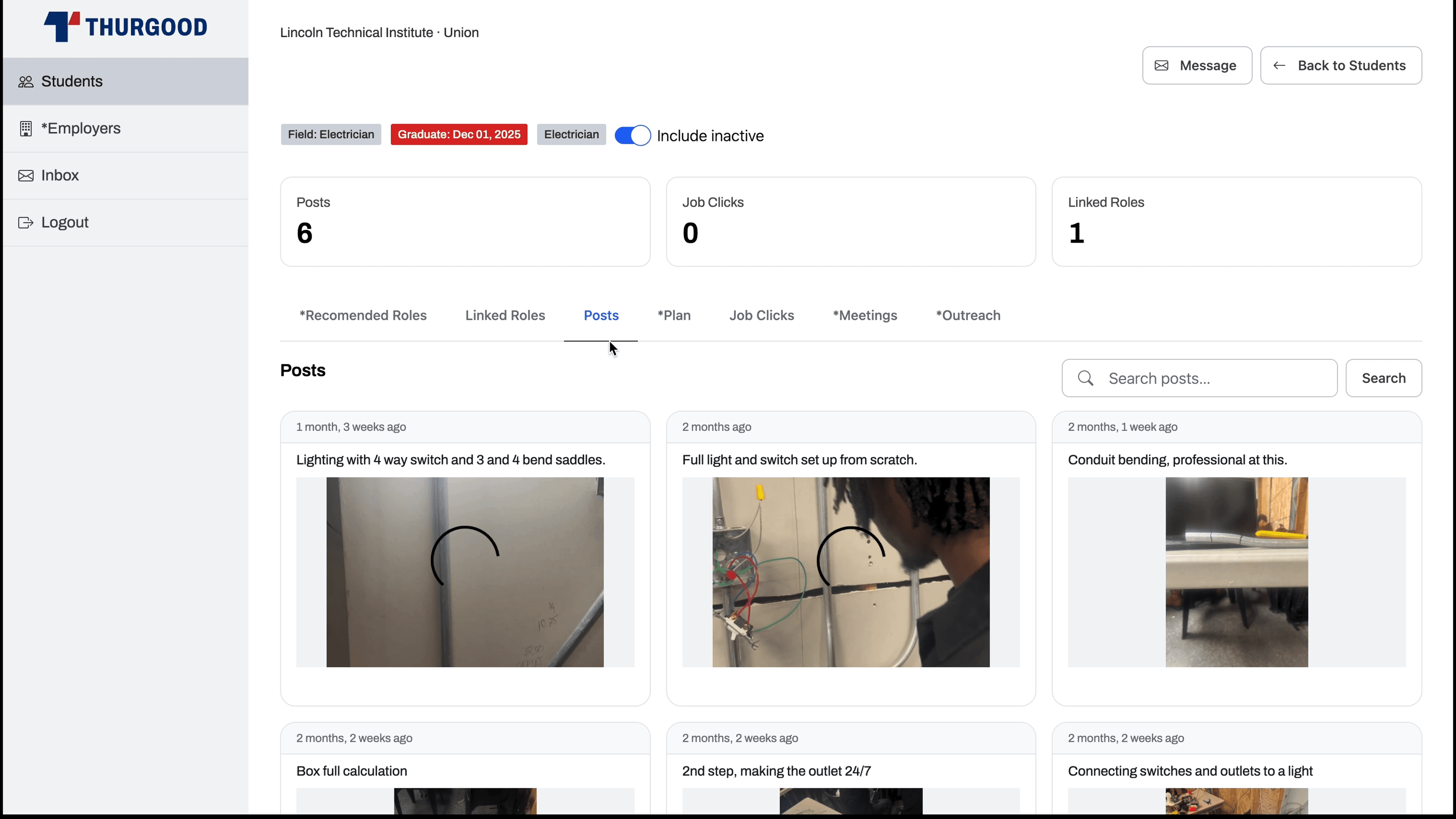Click the Logout icon
This screenshot has height=819, width=1456.
tap(26, 222)
